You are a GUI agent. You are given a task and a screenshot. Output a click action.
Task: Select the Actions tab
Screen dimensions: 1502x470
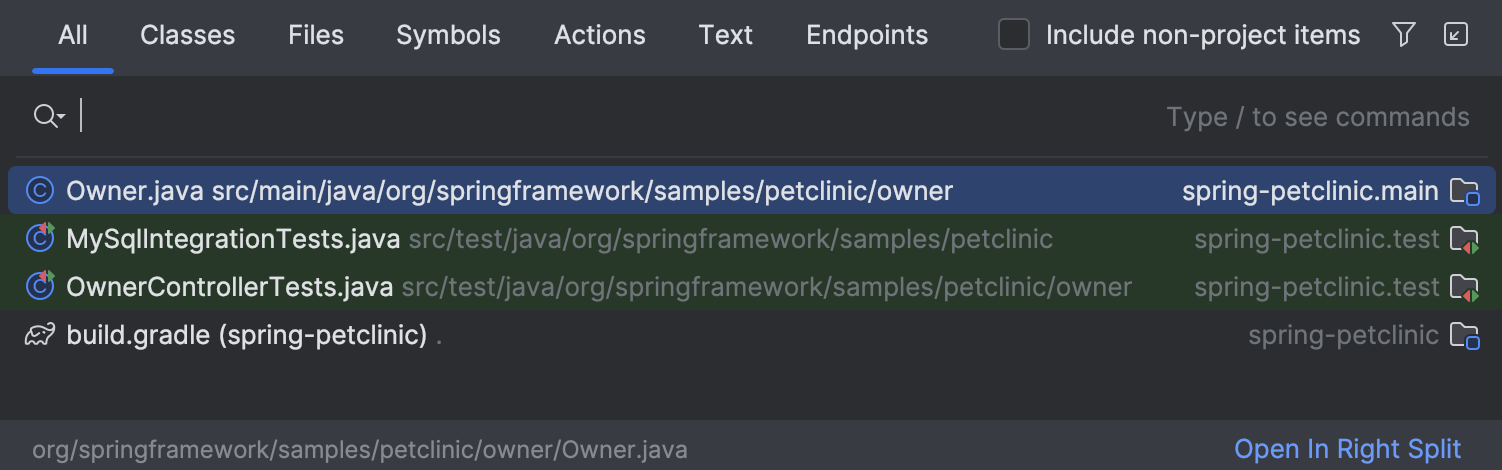pos(600,35)
